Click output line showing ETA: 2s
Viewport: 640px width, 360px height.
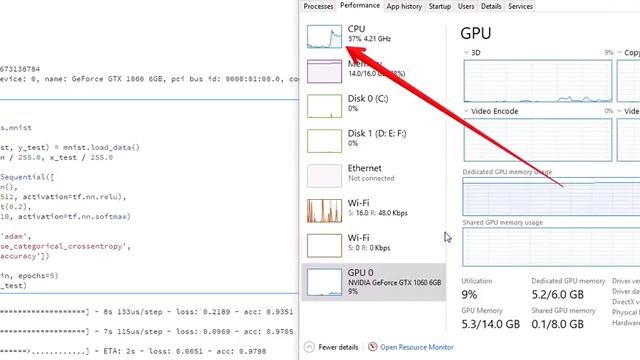[133, 351]
